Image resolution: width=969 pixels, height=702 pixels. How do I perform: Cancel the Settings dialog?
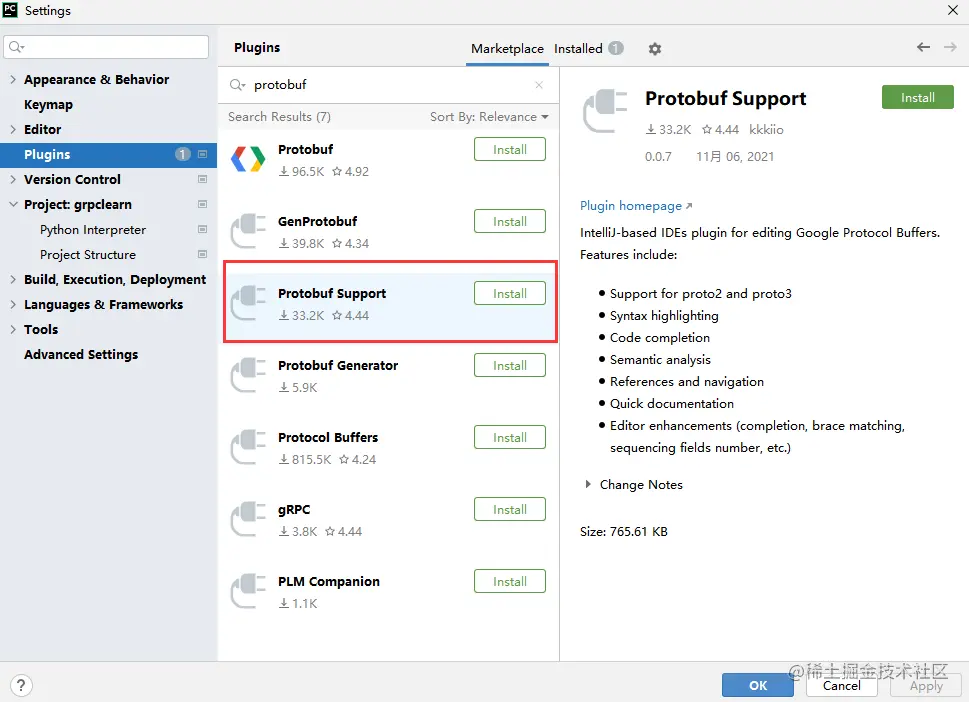[842, 685]
